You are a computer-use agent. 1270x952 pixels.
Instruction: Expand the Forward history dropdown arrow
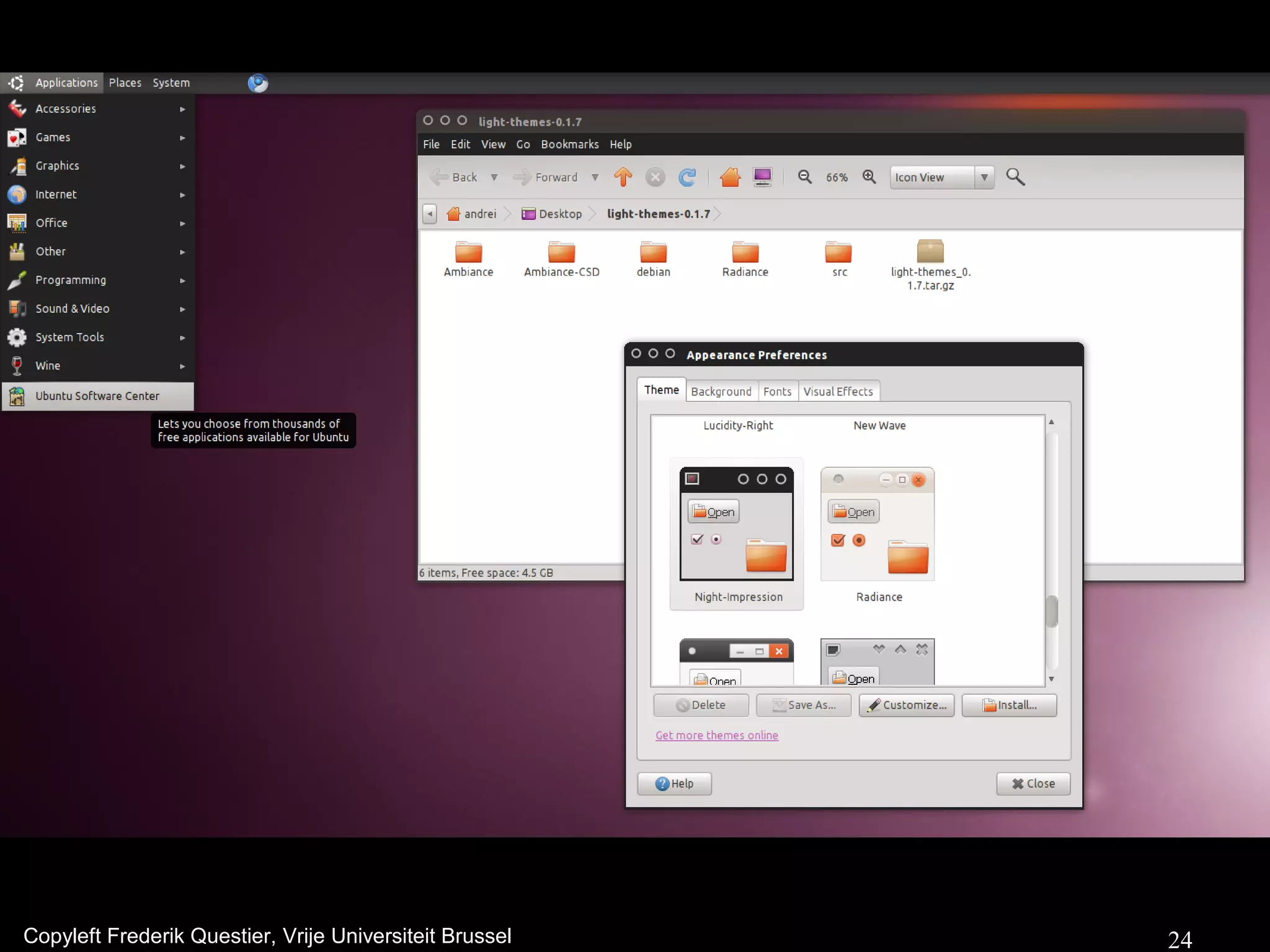coord(595,177)
